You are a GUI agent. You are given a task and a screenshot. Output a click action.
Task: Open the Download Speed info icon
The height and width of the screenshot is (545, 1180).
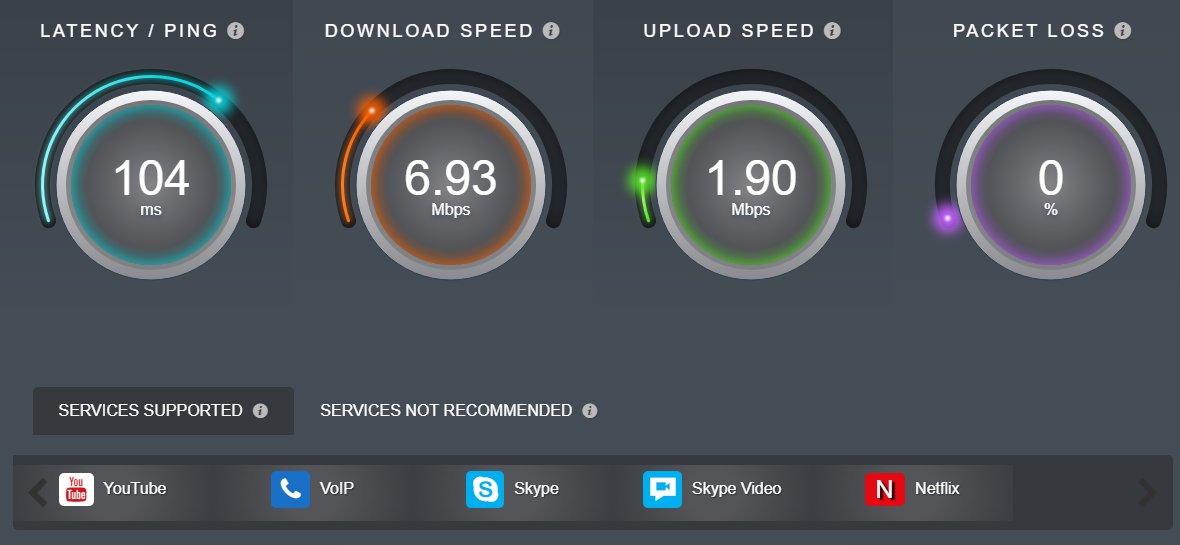(552, 31)
